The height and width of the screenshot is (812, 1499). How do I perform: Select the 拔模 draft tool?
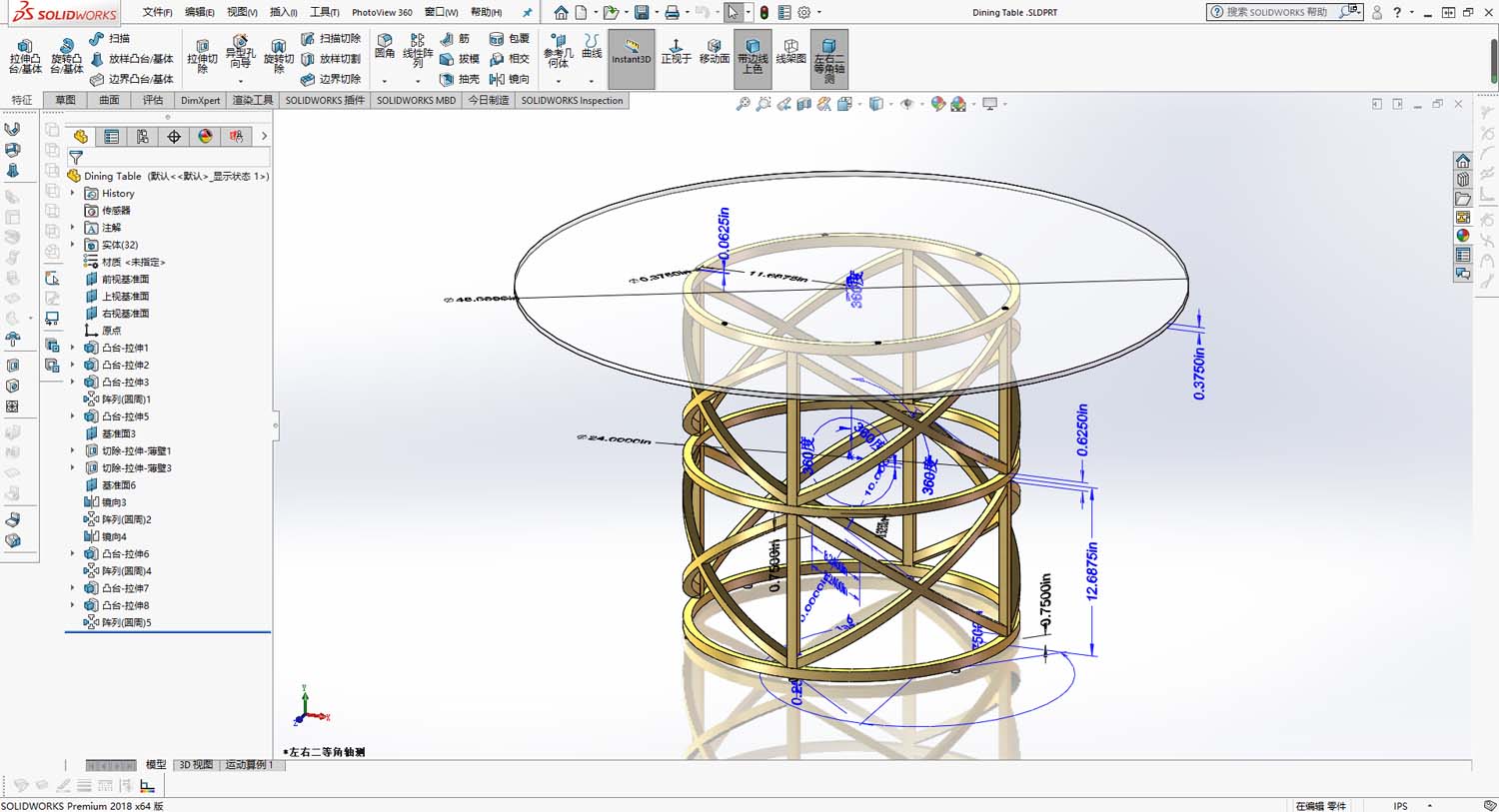459,59
